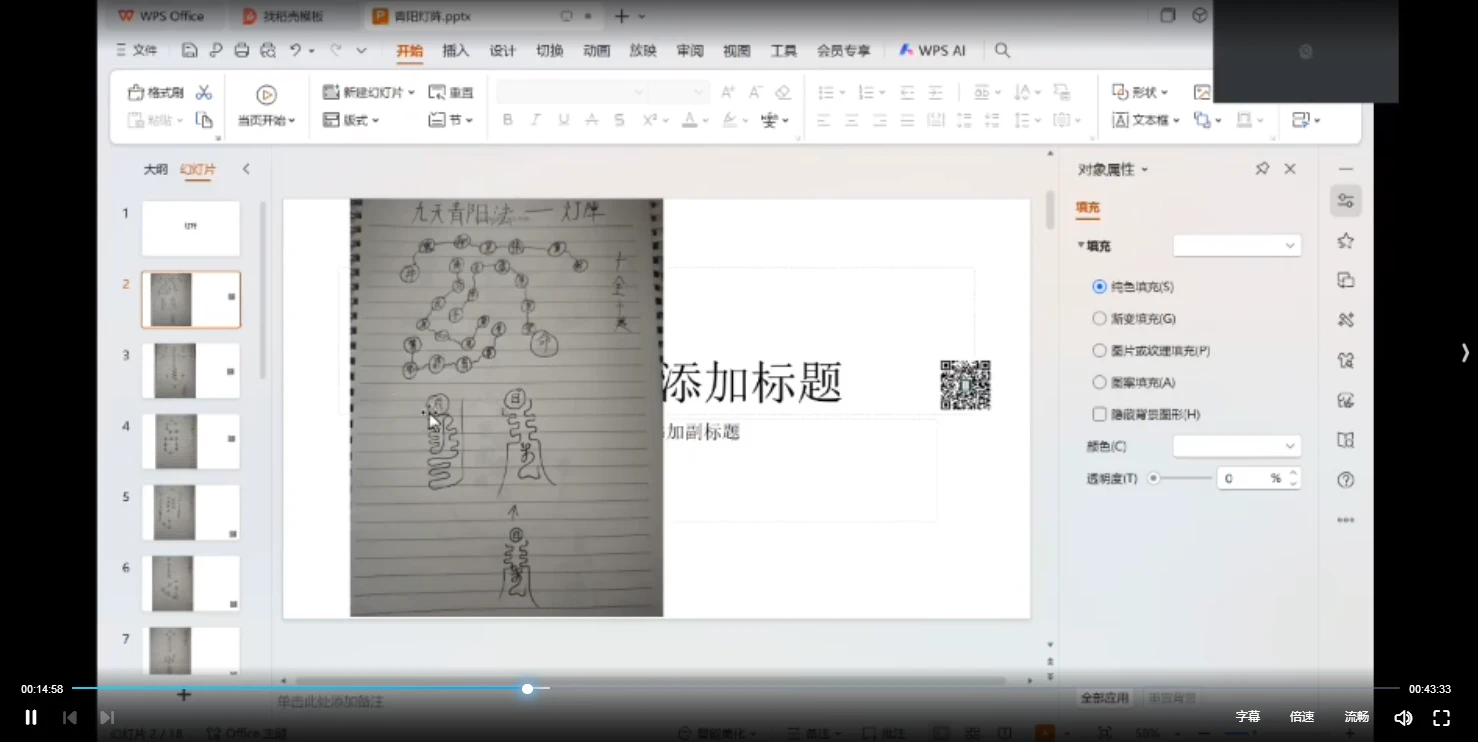
Task: Select Pattern fill (图案填充) radio button
Action: tap(1100, 382)
